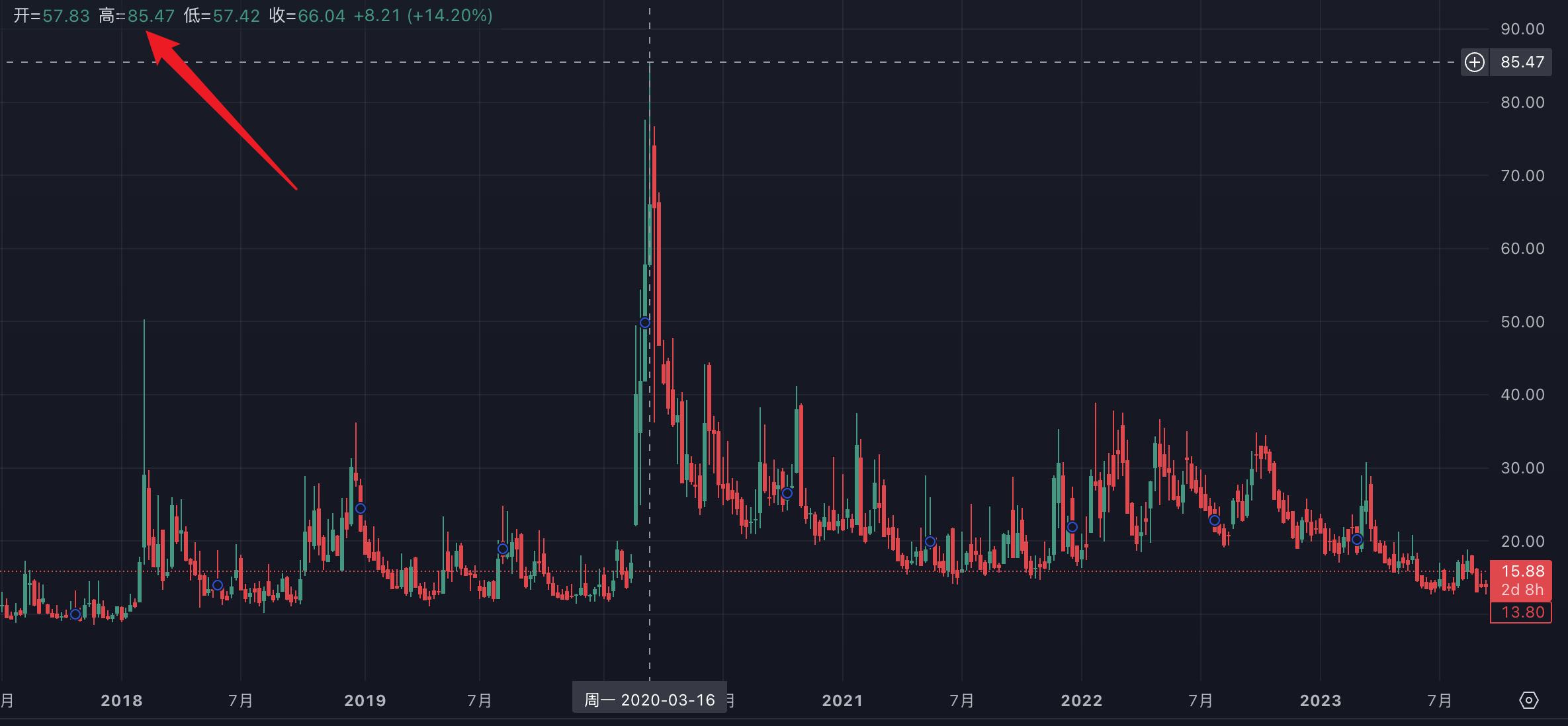1568x726 pixels.
Task: Click the blue circle marker near the 2021 label
Action: pos(787,493)
